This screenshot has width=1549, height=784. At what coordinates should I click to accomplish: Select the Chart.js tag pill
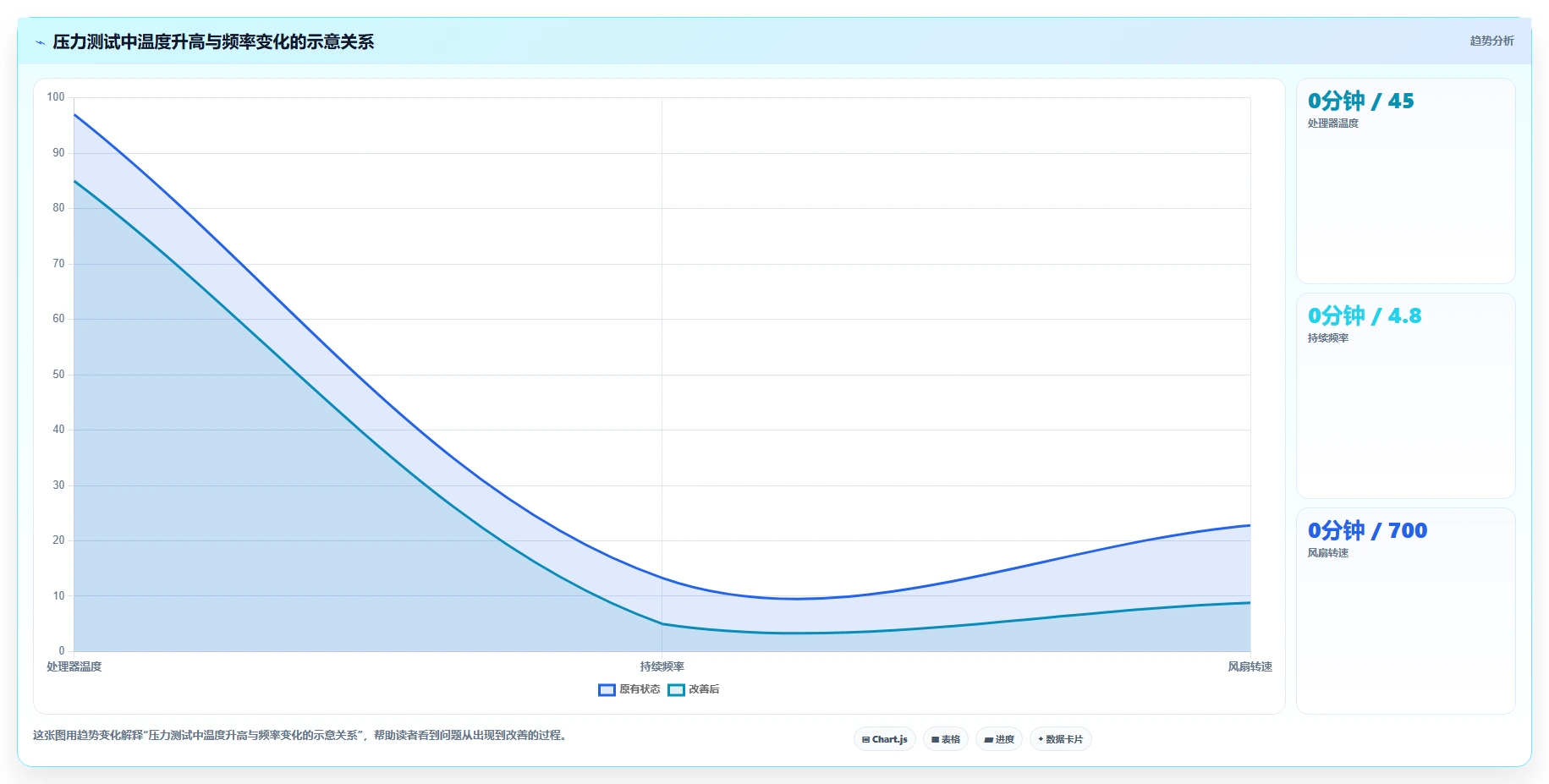tap(885, 739)
